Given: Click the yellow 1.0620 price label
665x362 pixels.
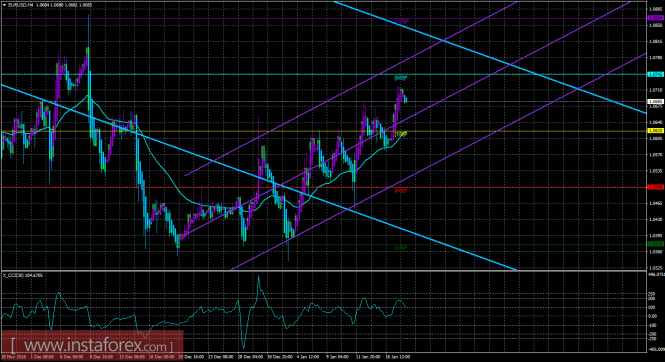Looking at the screenshot, I should (656, 131).
